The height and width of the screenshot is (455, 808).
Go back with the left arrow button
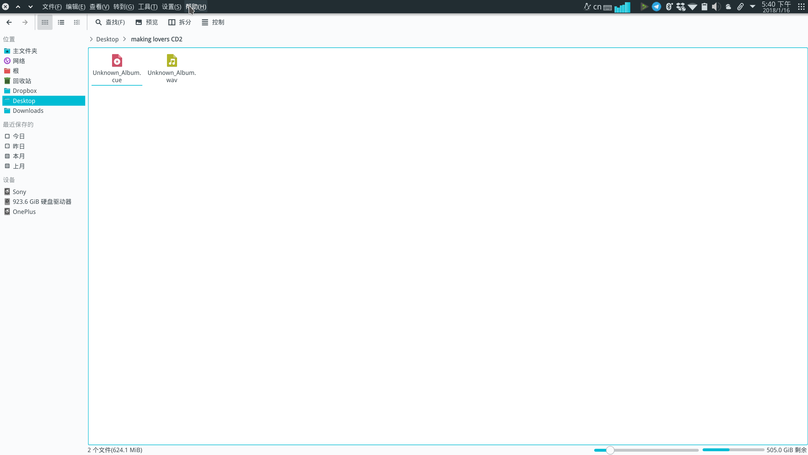pos(9,22)
